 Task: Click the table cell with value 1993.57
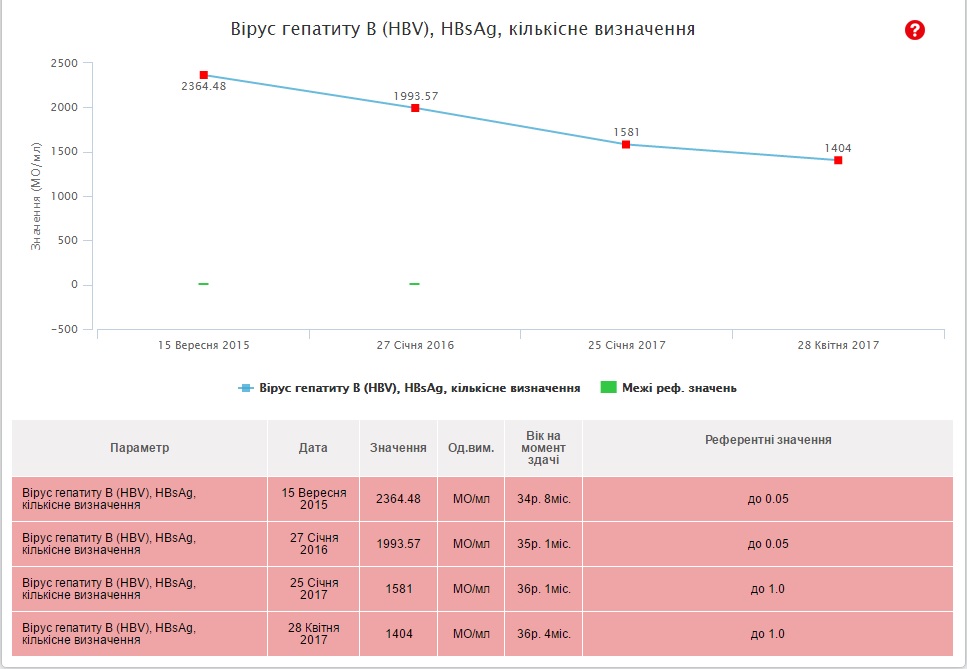tap(398, 544)
